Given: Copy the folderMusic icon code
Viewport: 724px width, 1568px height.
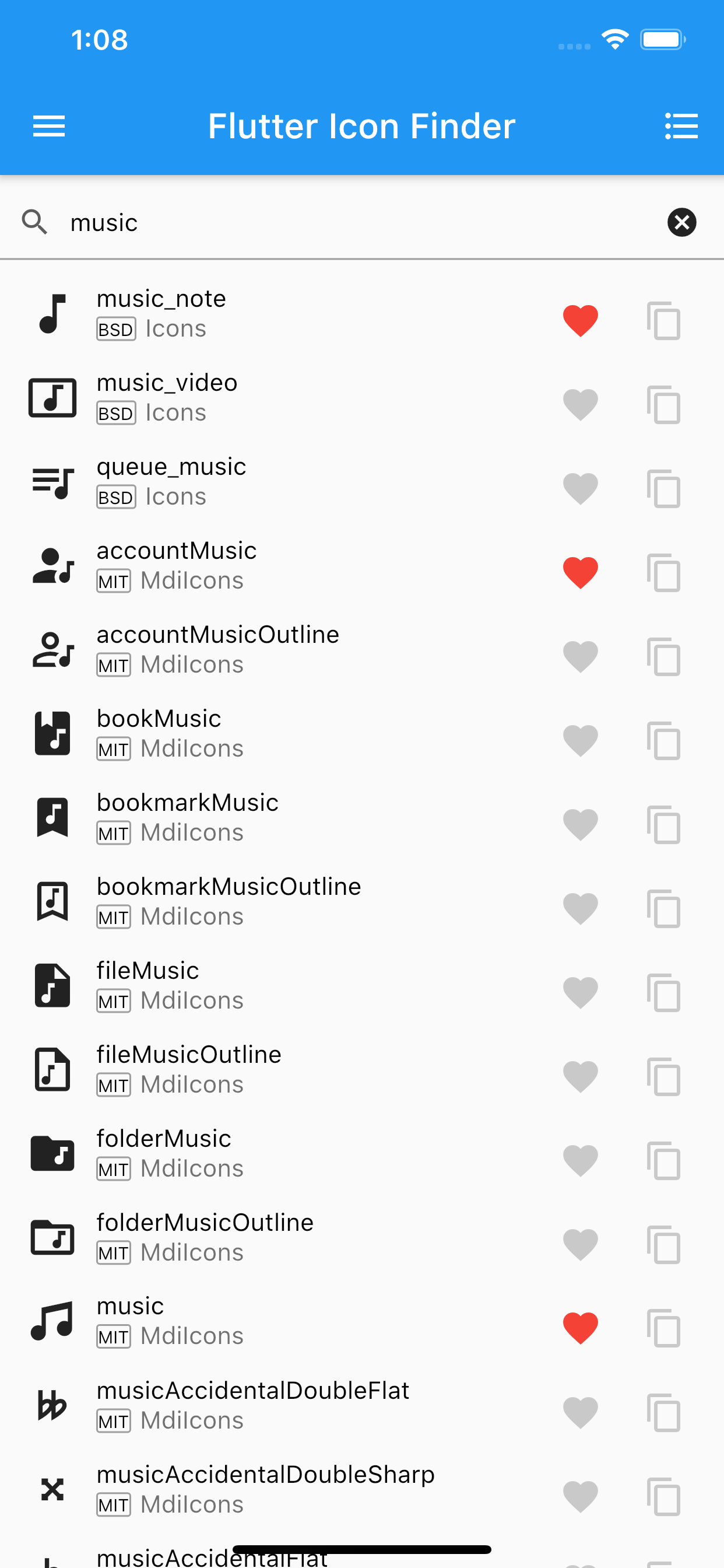Looking at the screenshot, I should pyautogui.click(x=663, y=1160).
